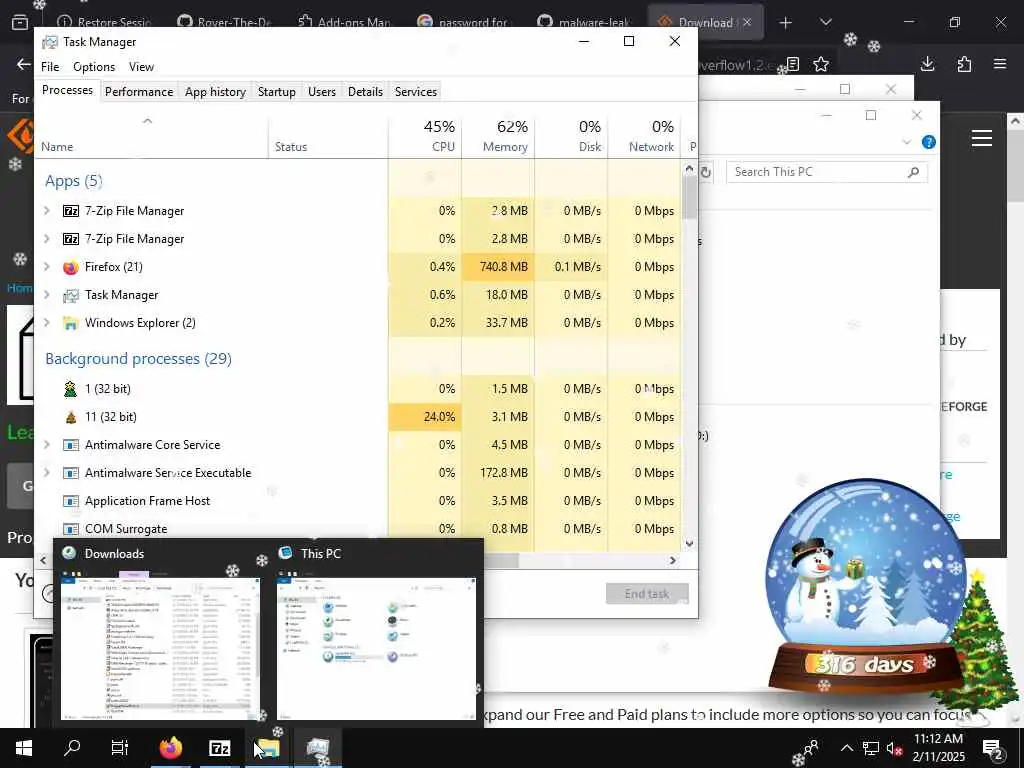The image size is (1024, 768).
Task: Open taskbar search magnifier
Action: (72, 748)
